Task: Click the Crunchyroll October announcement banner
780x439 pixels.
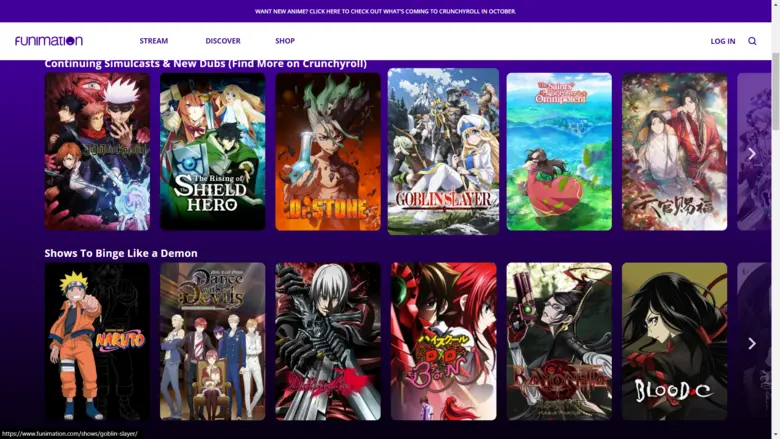Action: click(x=386, y=11)
